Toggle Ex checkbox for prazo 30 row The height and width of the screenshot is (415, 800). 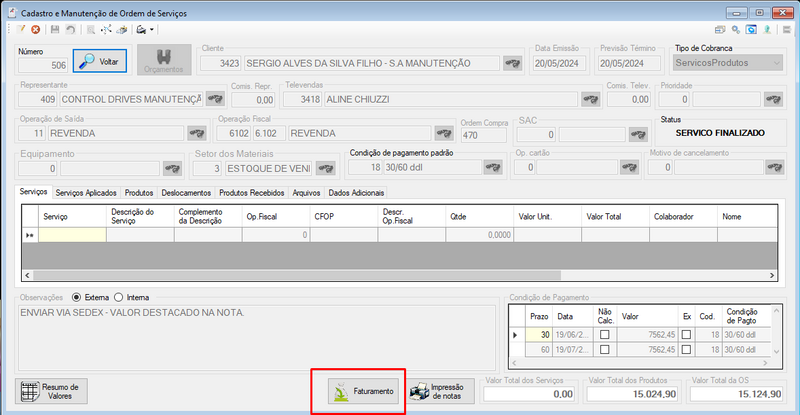(686, 335)
